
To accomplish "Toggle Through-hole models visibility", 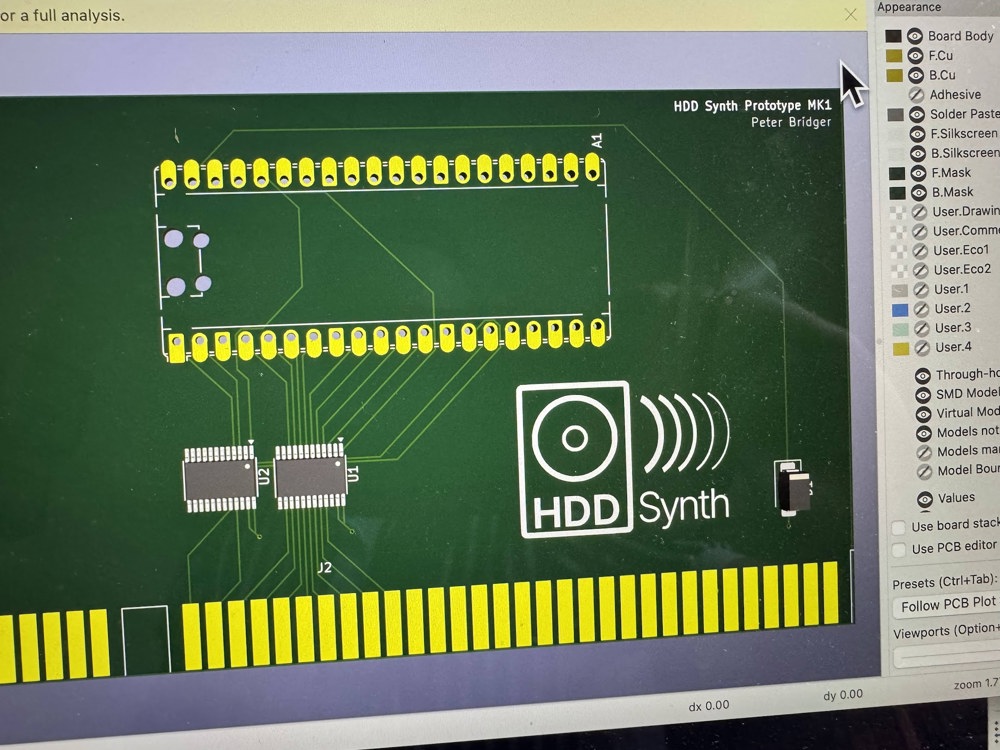I will click(x=923, y=375).
